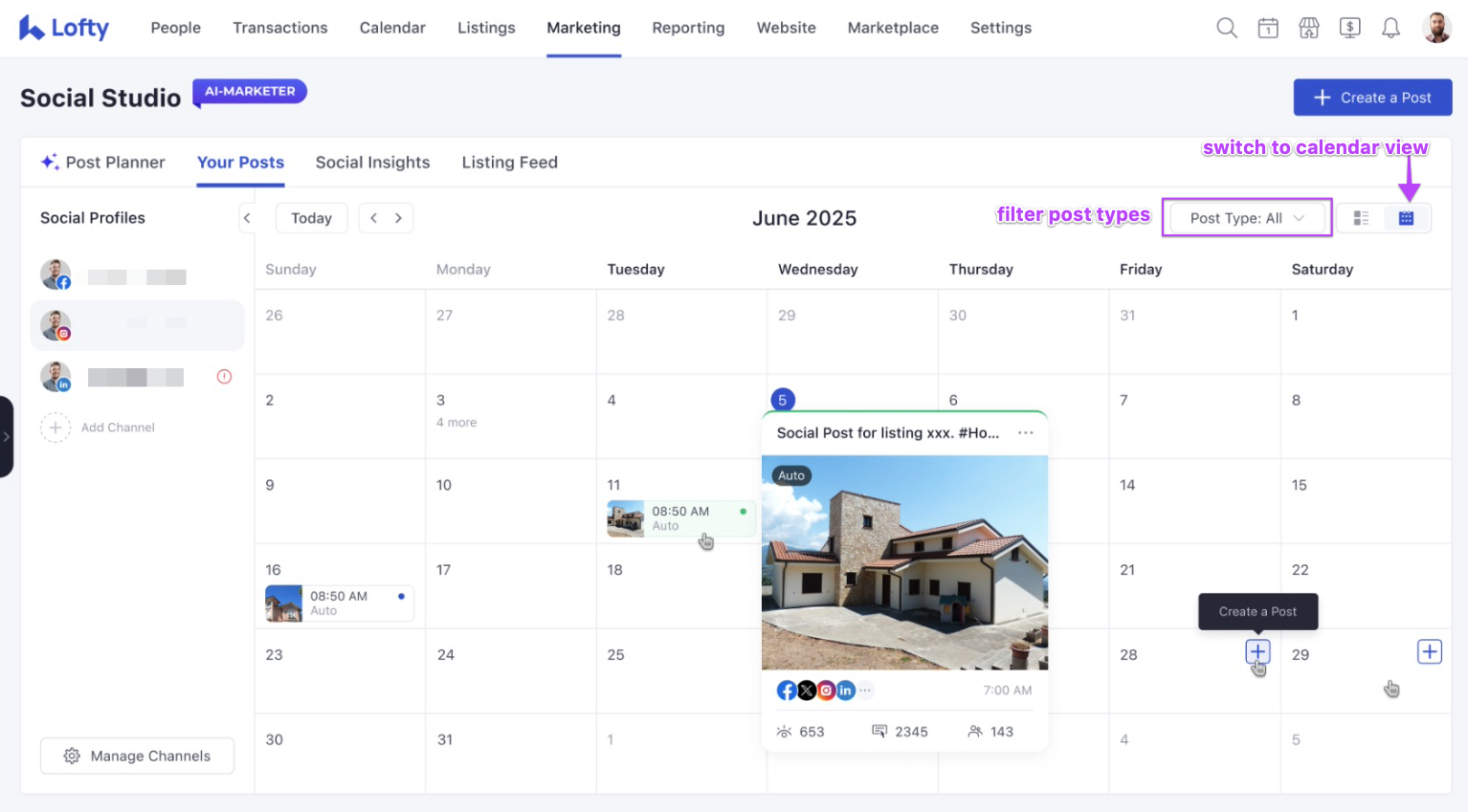Select the Instagram social profile
Viewport: 1468px width, 812px height.
pyautogui.click(x=137, y=325)
